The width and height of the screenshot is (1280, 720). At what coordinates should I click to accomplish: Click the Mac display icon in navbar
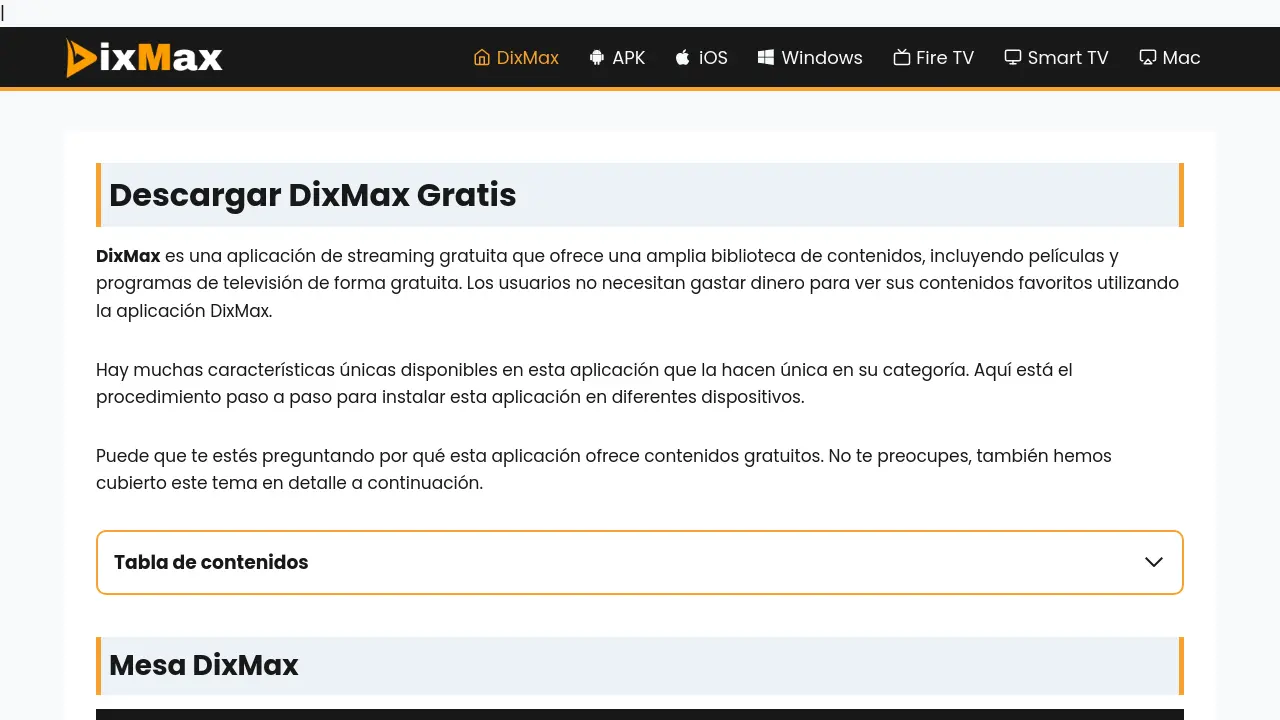coord(1146,57)
